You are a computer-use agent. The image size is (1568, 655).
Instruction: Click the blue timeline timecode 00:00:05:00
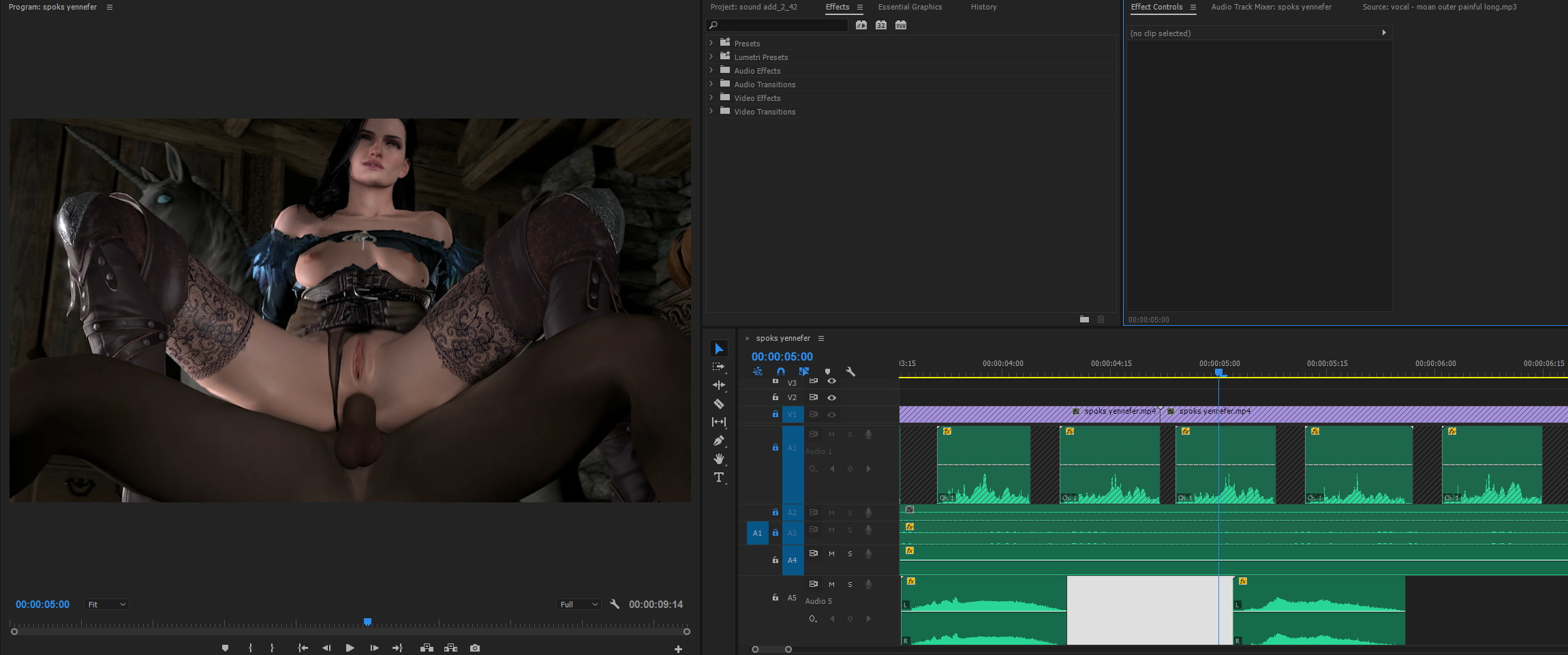click(x=782, y=356)
